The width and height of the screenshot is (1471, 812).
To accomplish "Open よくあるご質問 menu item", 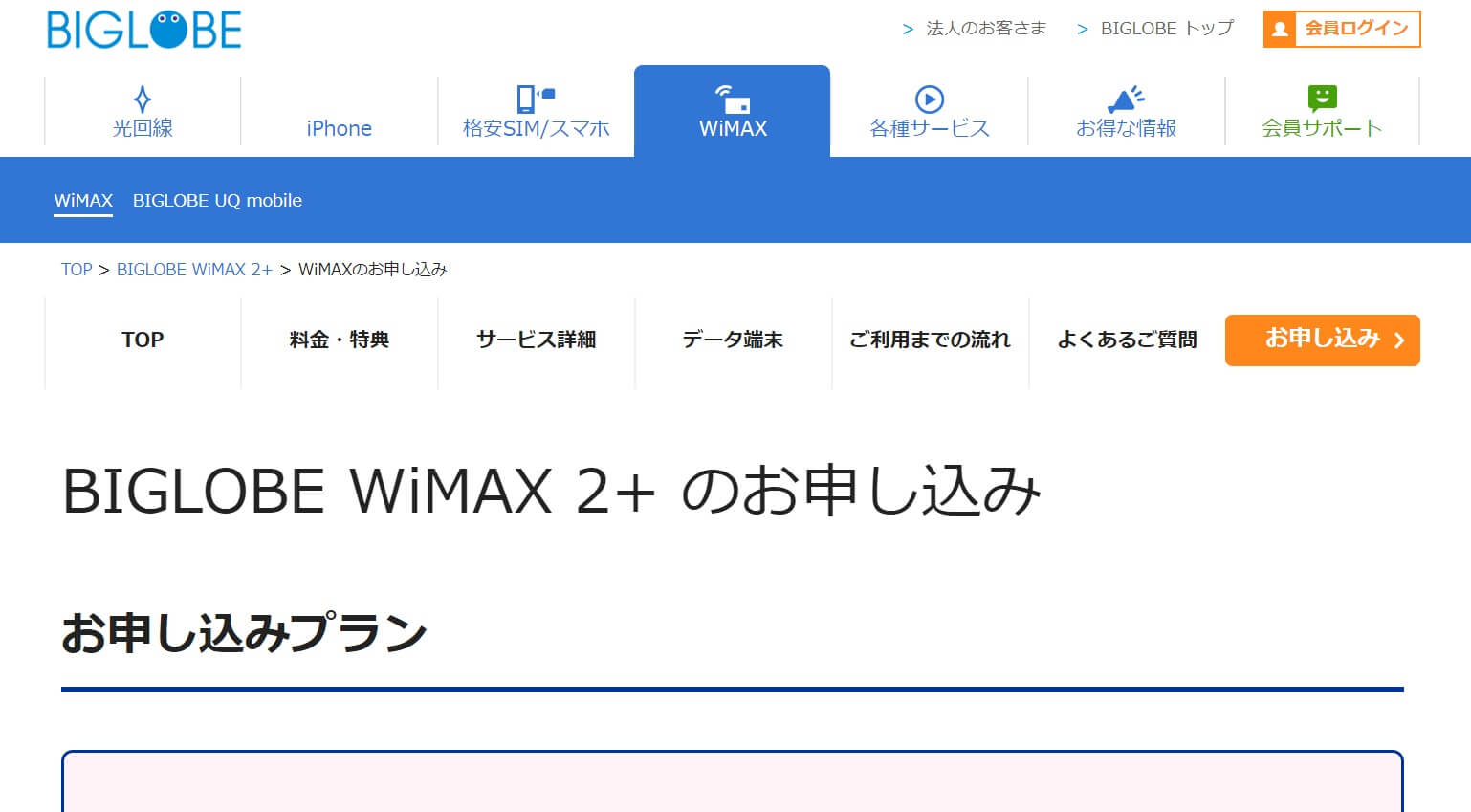I will tap(1127, 340).
